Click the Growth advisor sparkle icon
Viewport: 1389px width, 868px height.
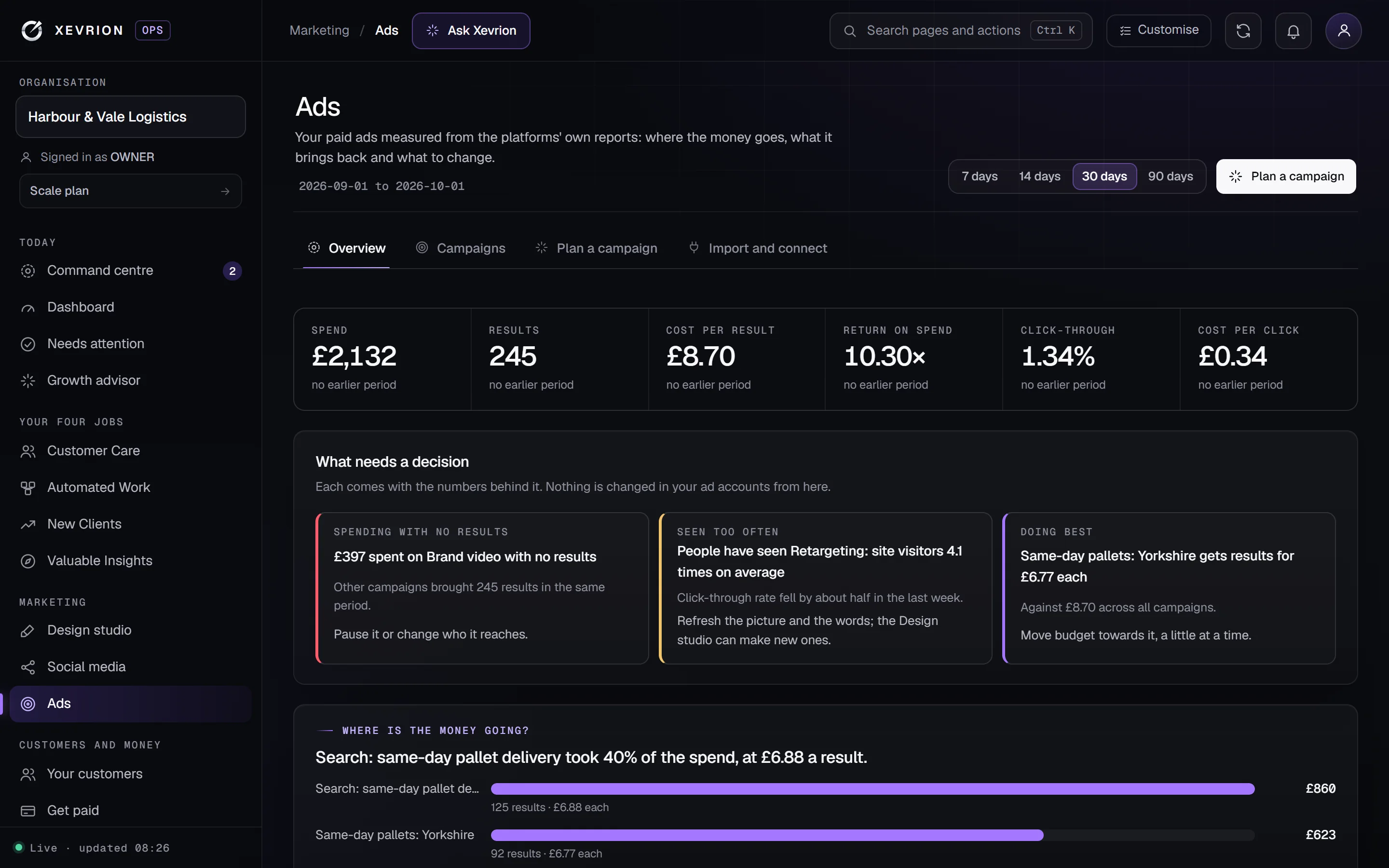[27, 380]
